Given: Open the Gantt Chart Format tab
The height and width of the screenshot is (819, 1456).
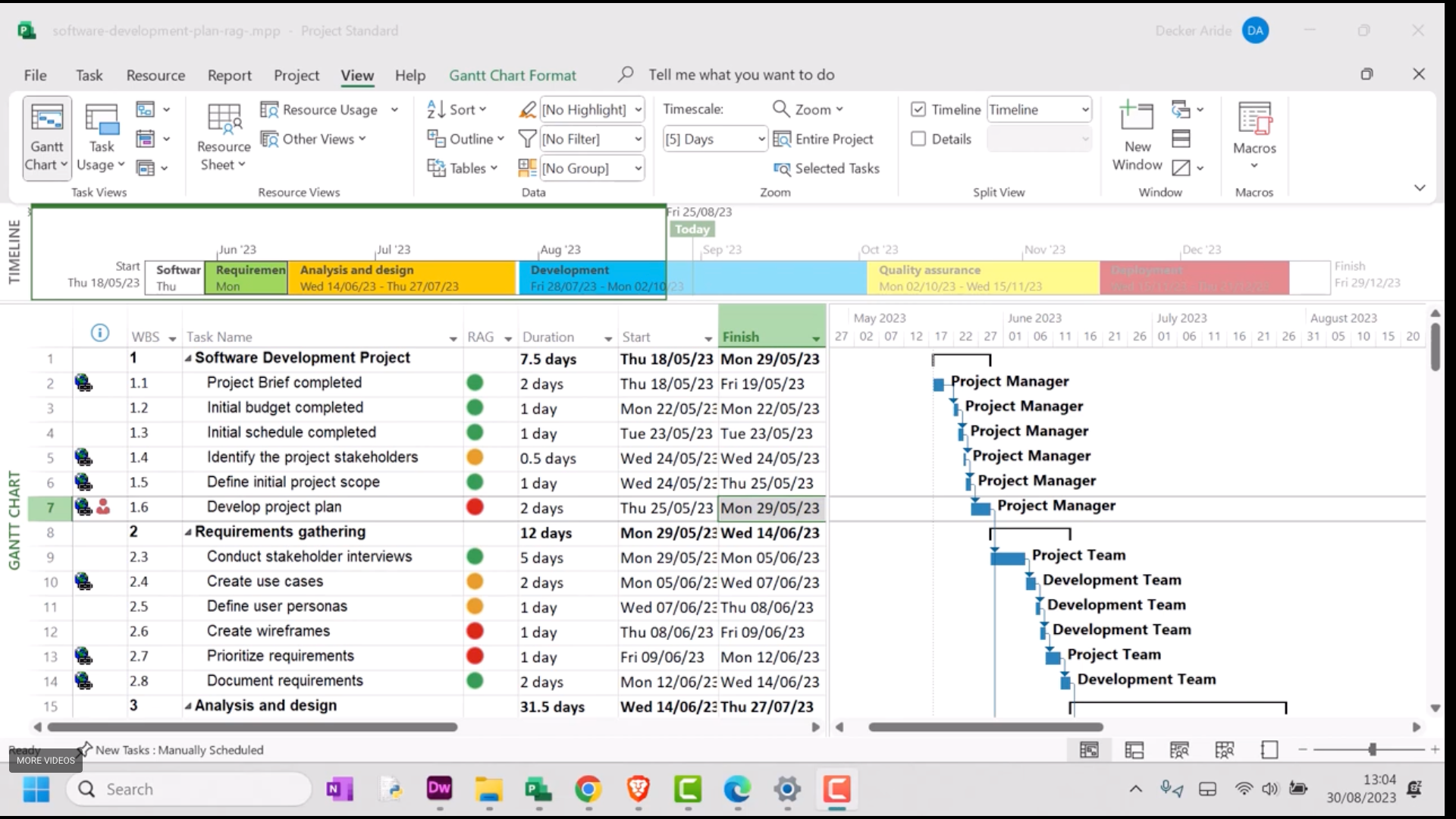Looking at the screenshot, I should pos(512,75).
